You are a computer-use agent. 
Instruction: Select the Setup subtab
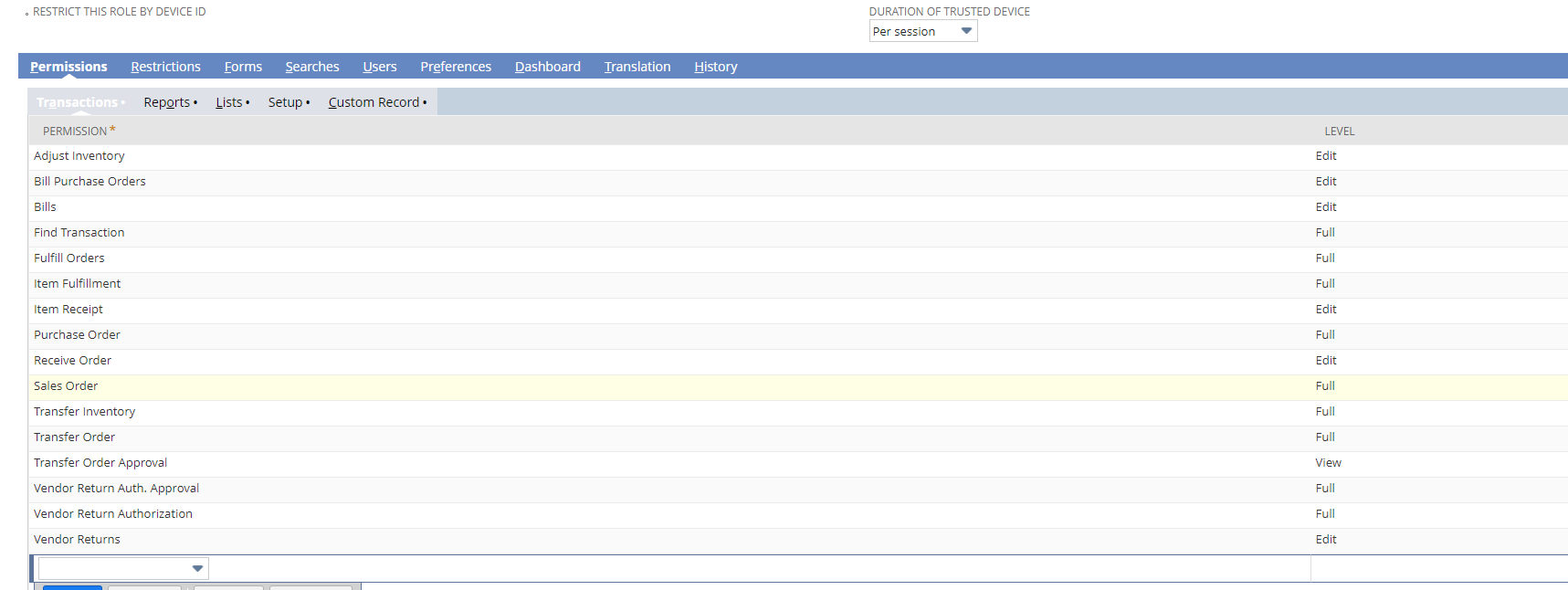[x=289, y=102]
